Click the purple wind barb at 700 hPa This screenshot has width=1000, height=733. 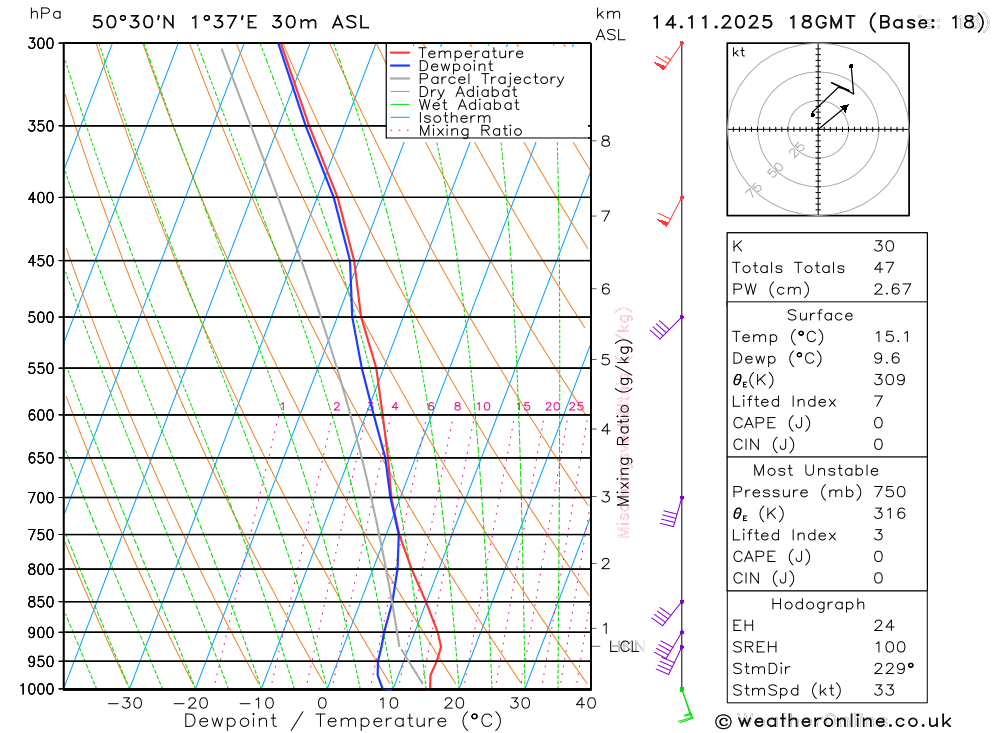672,512
